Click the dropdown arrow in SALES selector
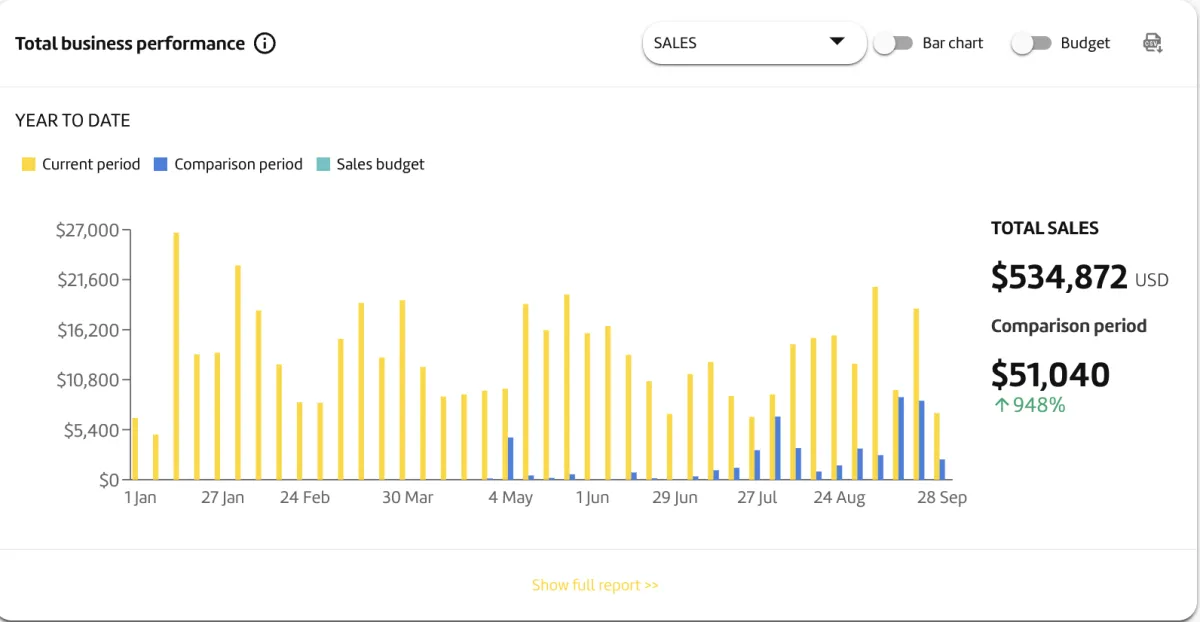The width and height of the screenshot is (1200, 622). click(837, 42)
